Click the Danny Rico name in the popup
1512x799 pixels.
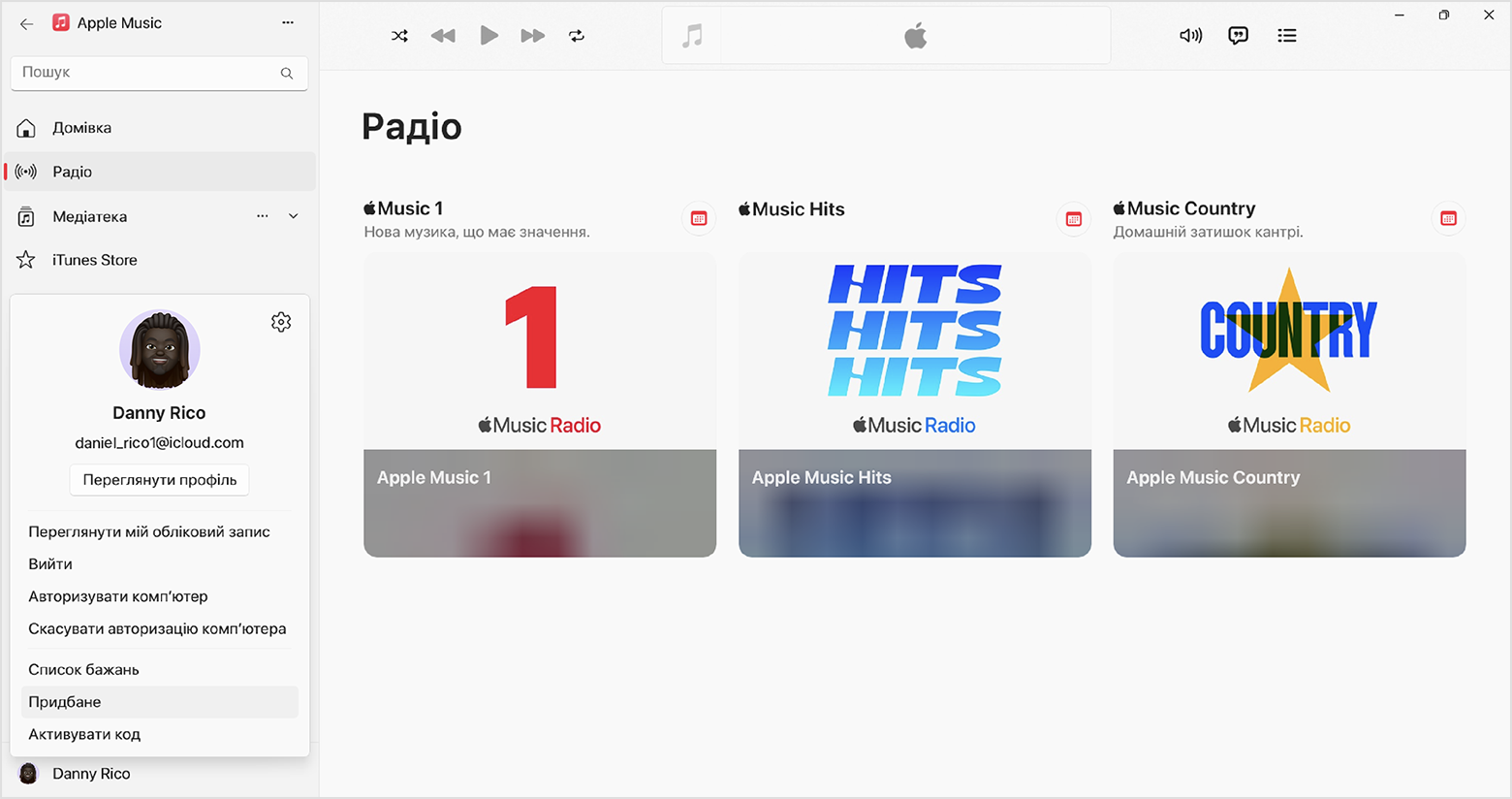tap(160, 413)
